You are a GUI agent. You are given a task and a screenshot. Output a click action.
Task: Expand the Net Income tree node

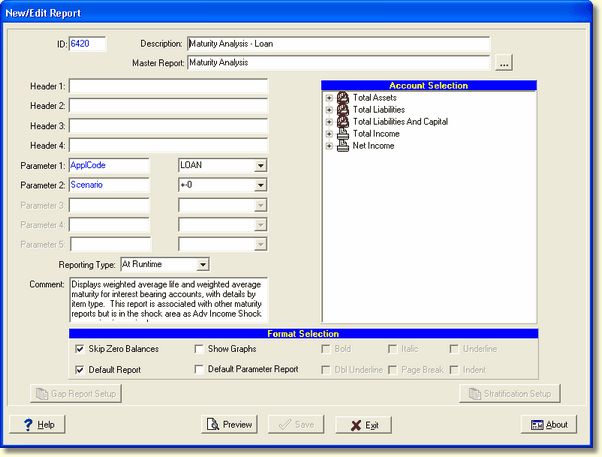pyautogui.click(x=329, y=146)
